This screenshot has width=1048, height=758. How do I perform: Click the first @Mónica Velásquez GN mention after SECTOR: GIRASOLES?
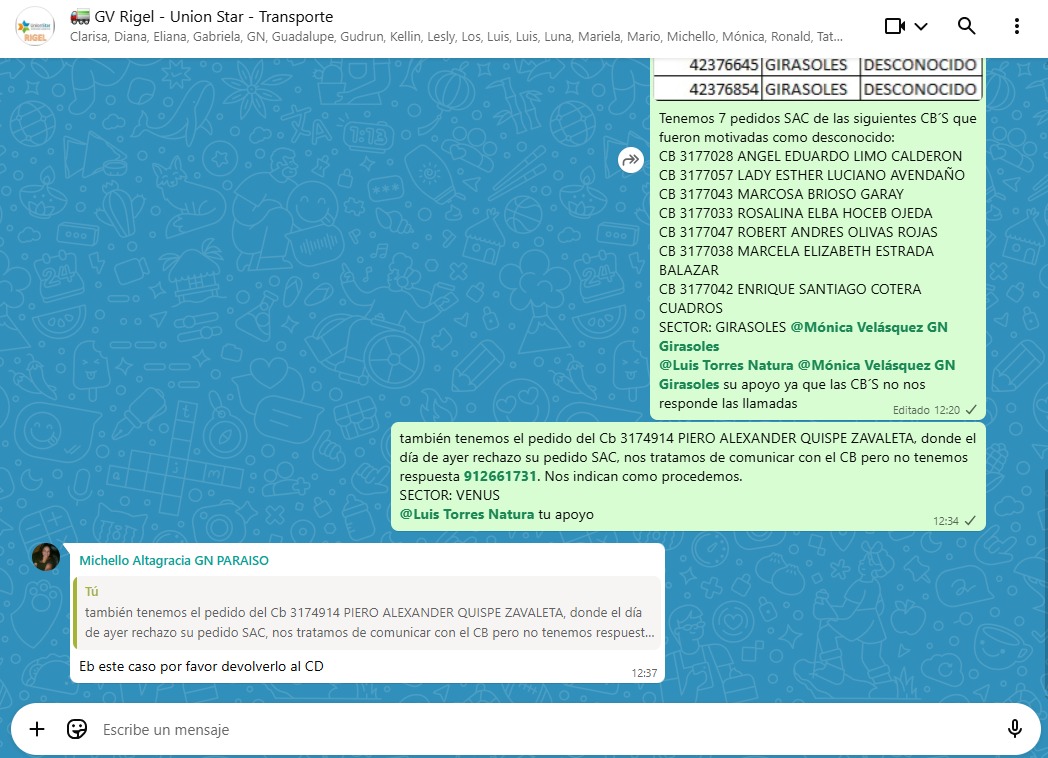[868, 327]
